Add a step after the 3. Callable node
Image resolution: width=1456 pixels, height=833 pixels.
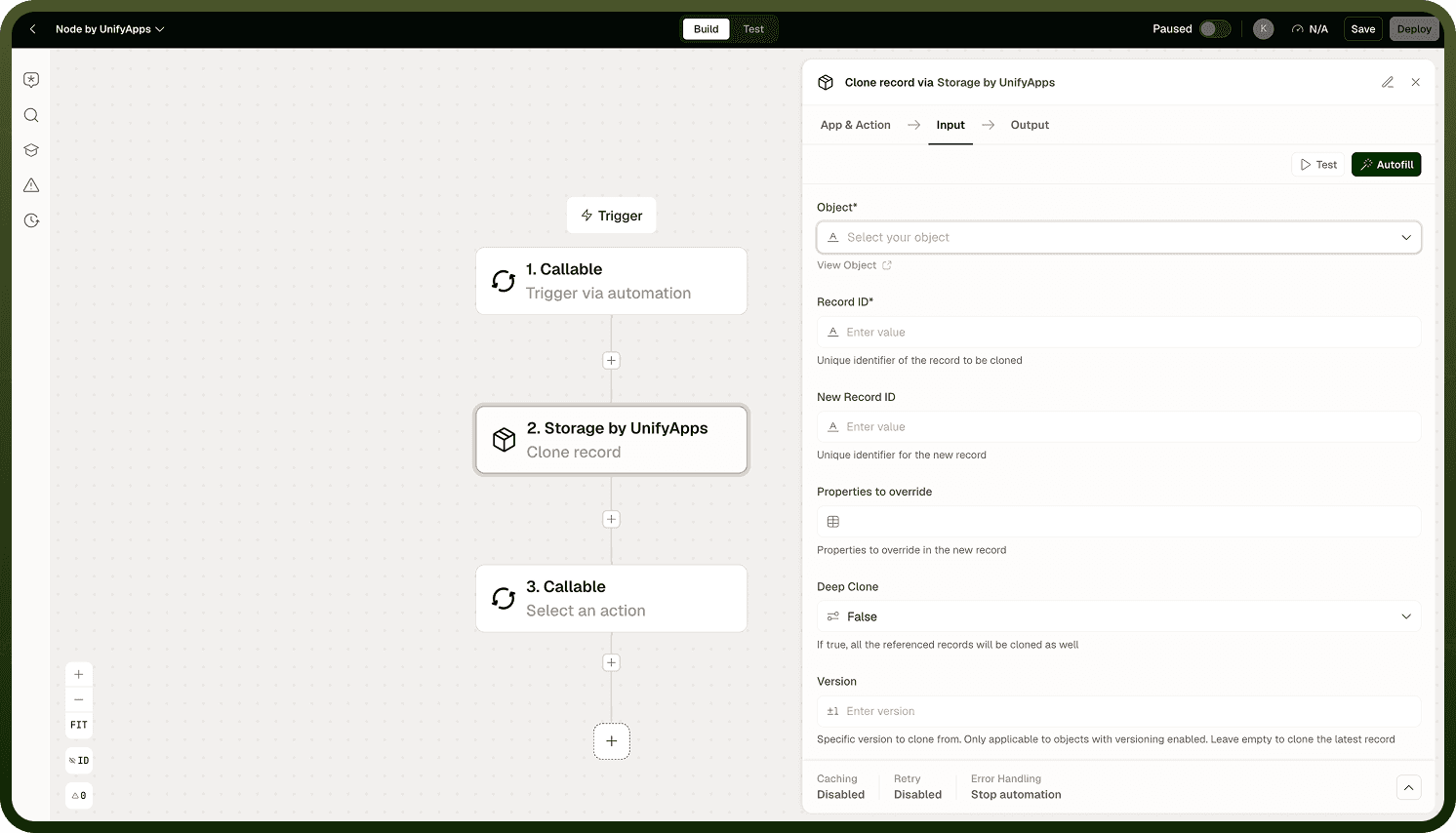click(x=612, y=662)
